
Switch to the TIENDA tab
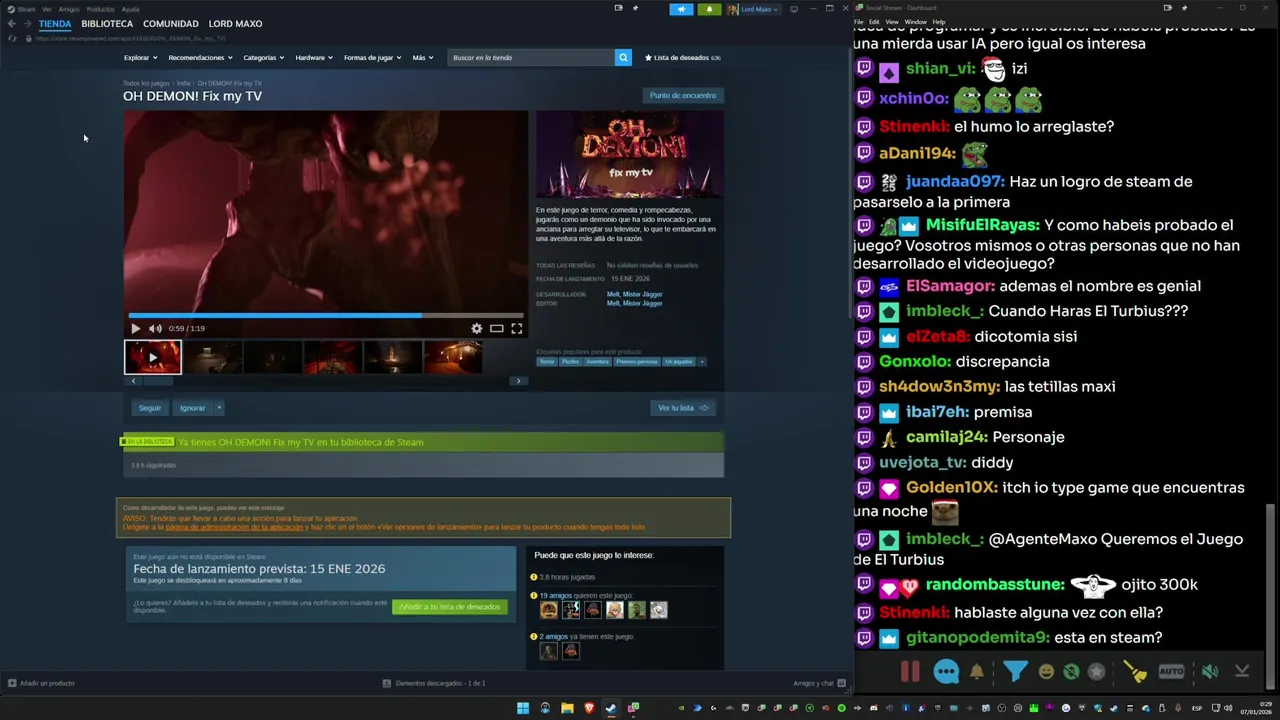click(55, 24)
